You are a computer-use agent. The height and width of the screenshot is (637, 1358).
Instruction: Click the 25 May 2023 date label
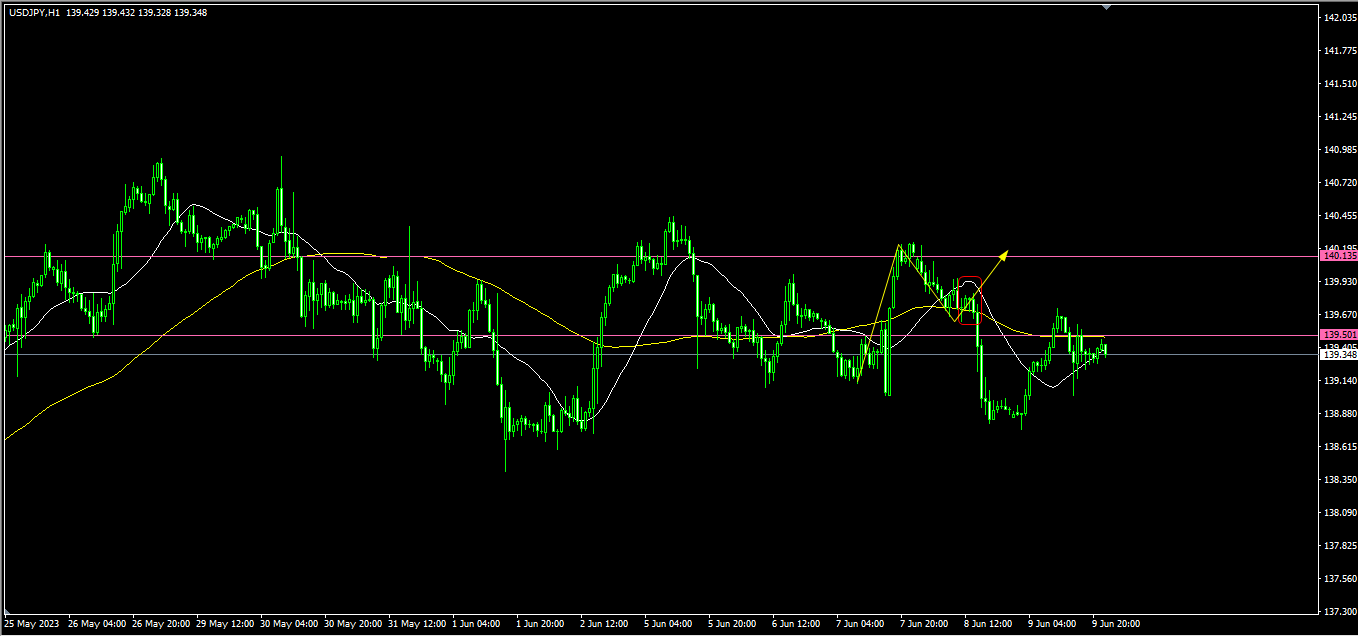coord(32,623)
